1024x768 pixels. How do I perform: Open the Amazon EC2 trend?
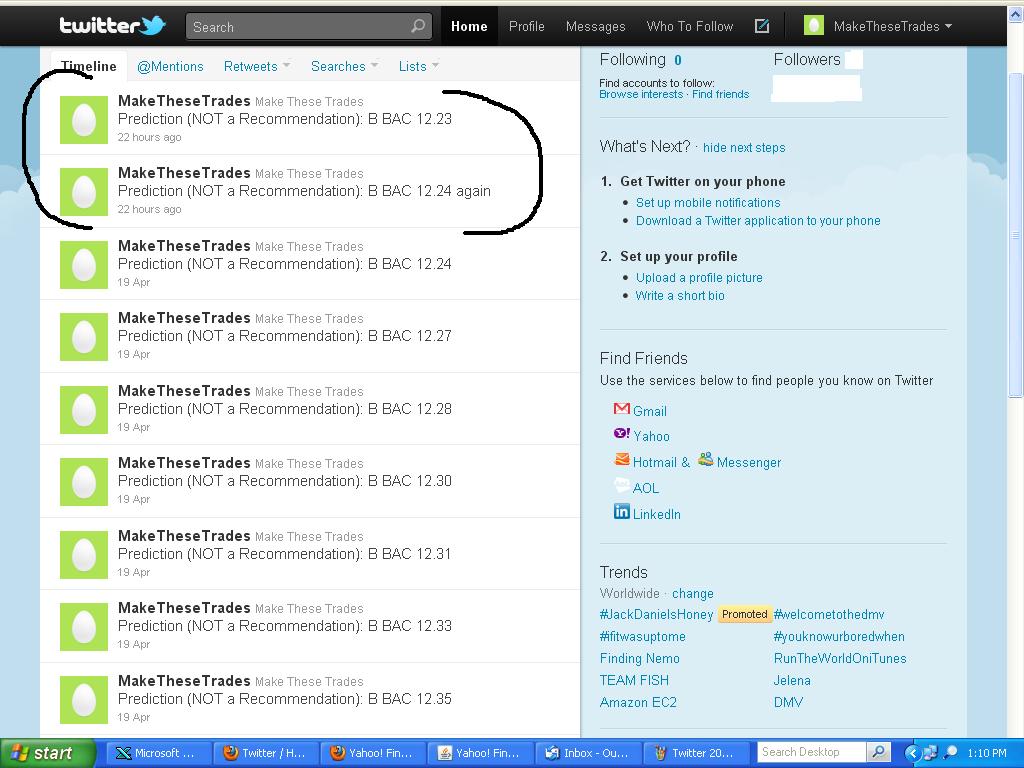coord(638,703)
